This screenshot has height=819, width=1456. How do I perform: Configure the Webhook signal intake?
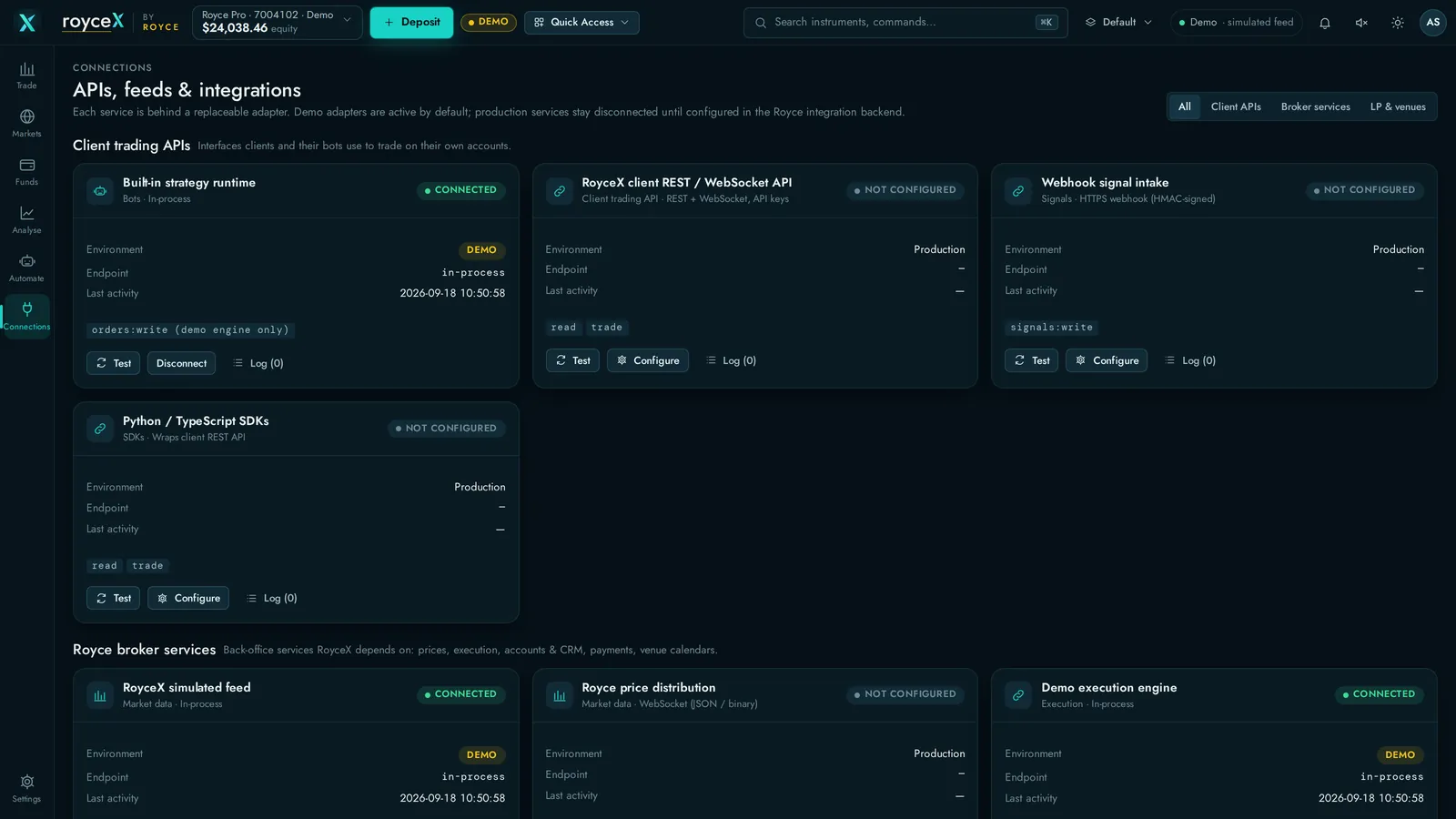1107,360
